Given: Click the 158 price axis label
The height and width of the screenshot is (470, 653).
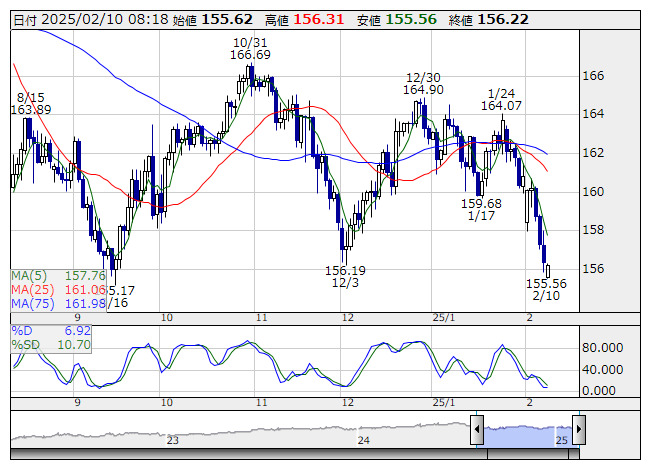Looking at the screenshot, I should (593, 230).
